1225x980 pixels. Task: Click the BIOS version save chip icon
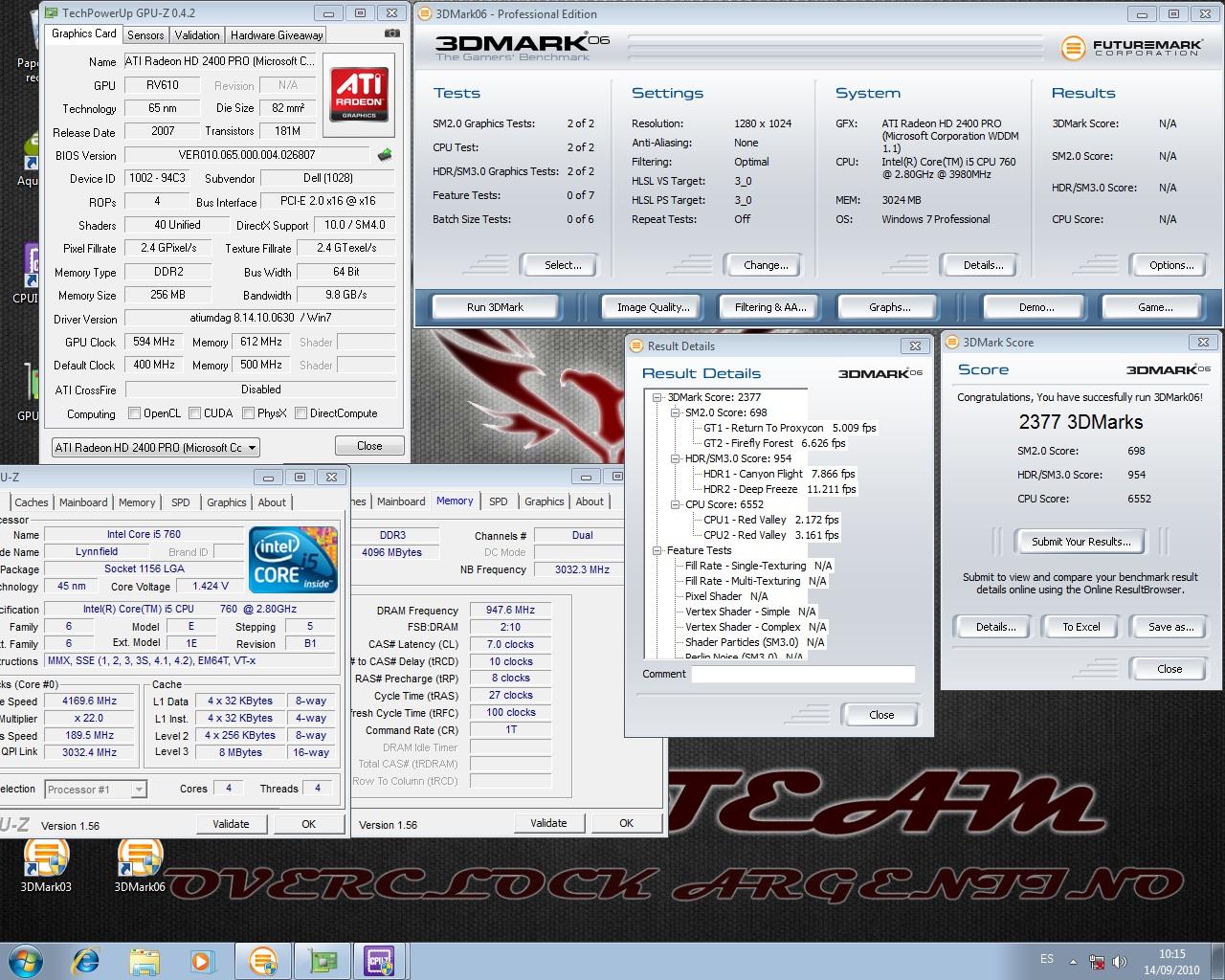tap(385, 154)
